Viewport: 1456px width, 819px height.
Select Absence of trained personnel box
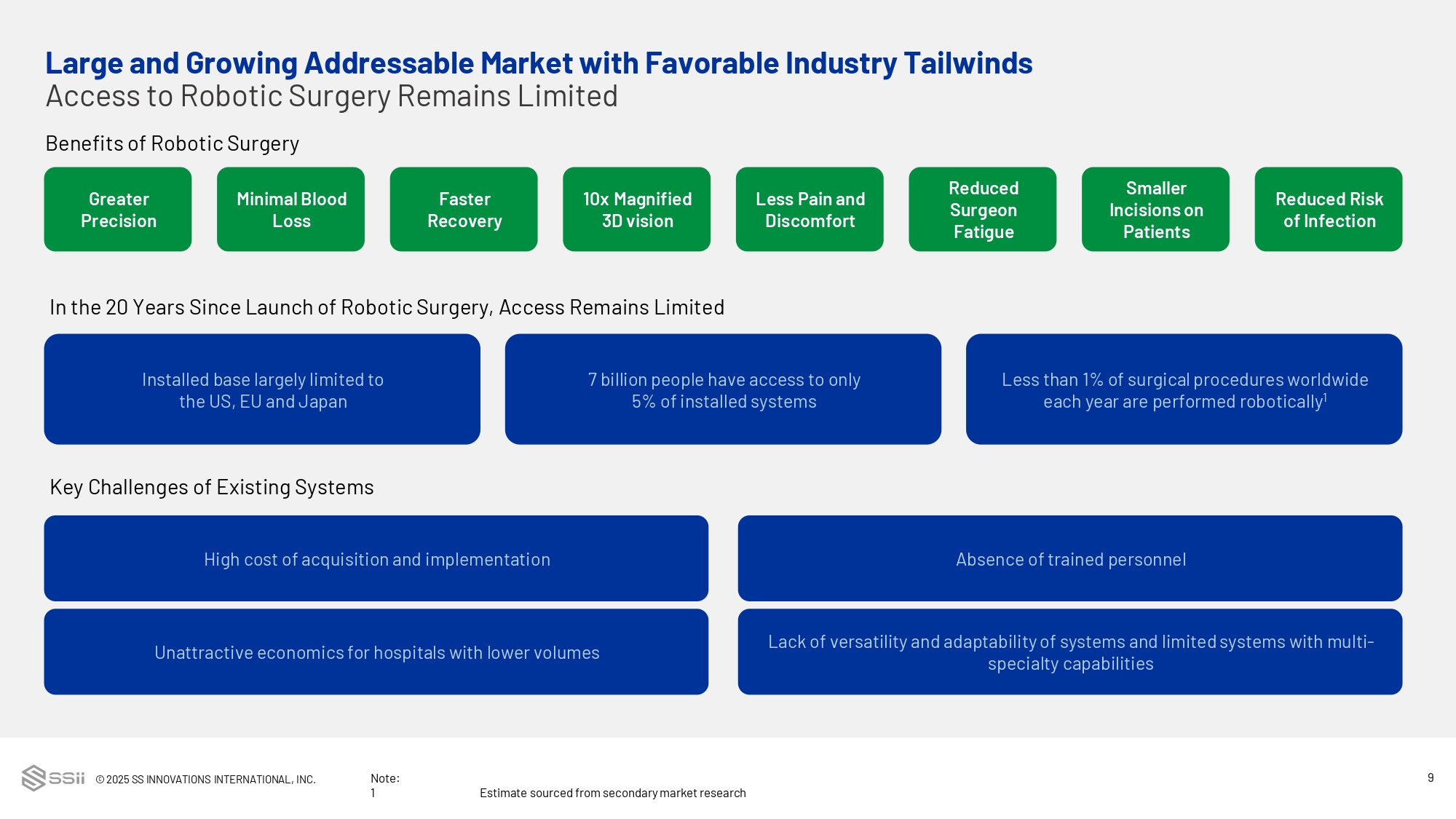1069,558
